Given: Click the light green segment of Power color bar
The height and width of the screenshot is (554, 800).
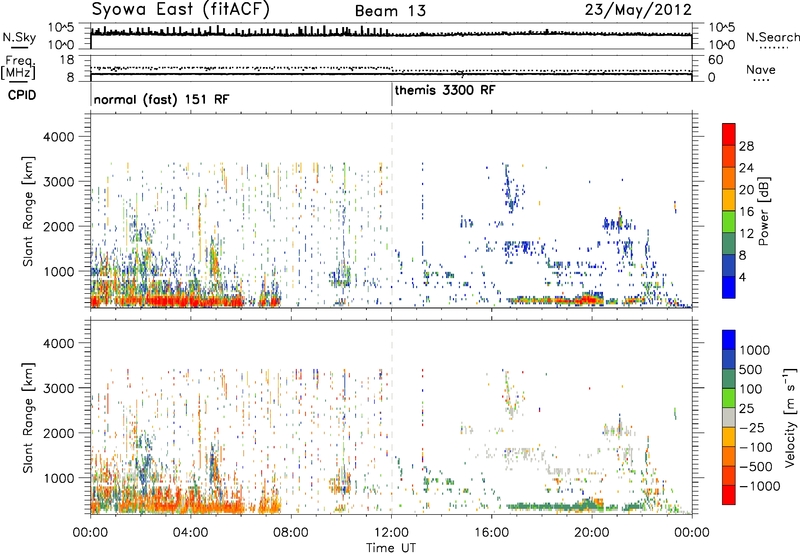Looking at the screenshot, I should (729, 221).
